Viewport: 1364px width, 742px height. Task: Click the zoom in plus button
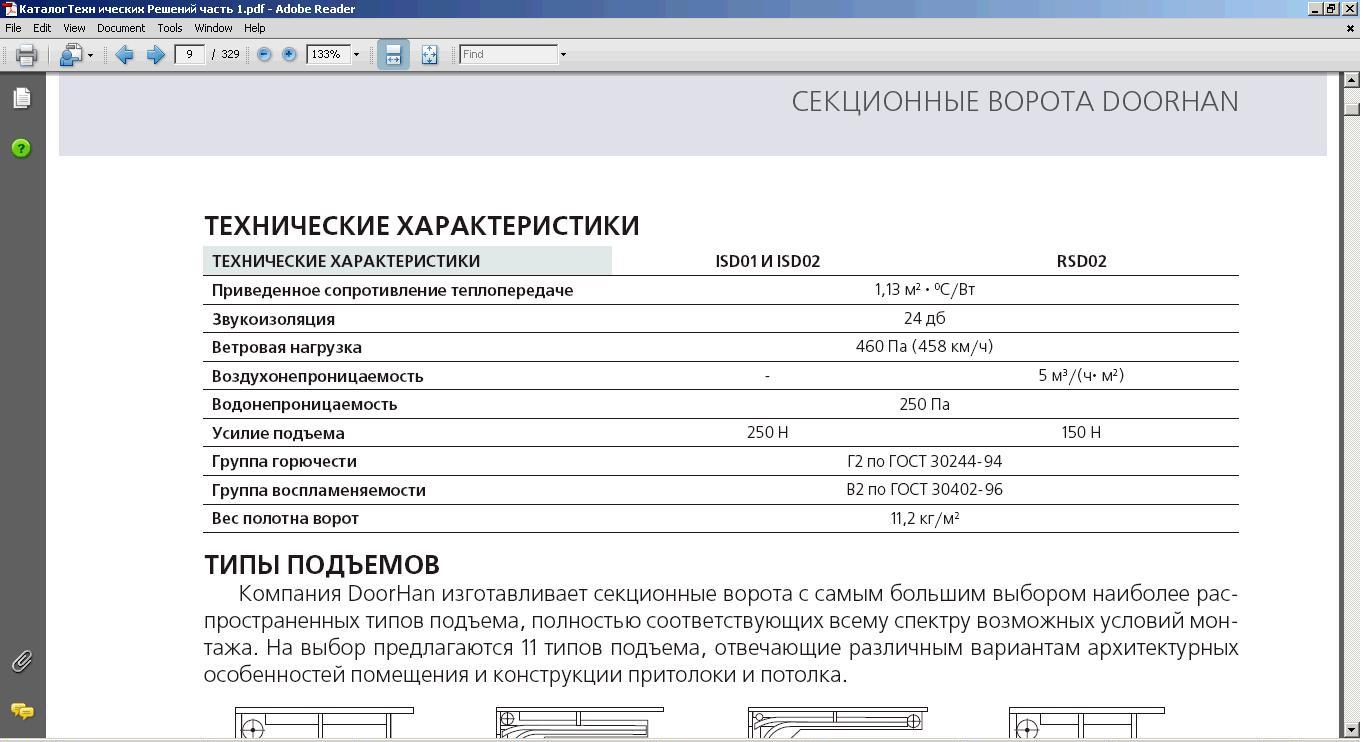pyautogui.click(x=289, y=55)
